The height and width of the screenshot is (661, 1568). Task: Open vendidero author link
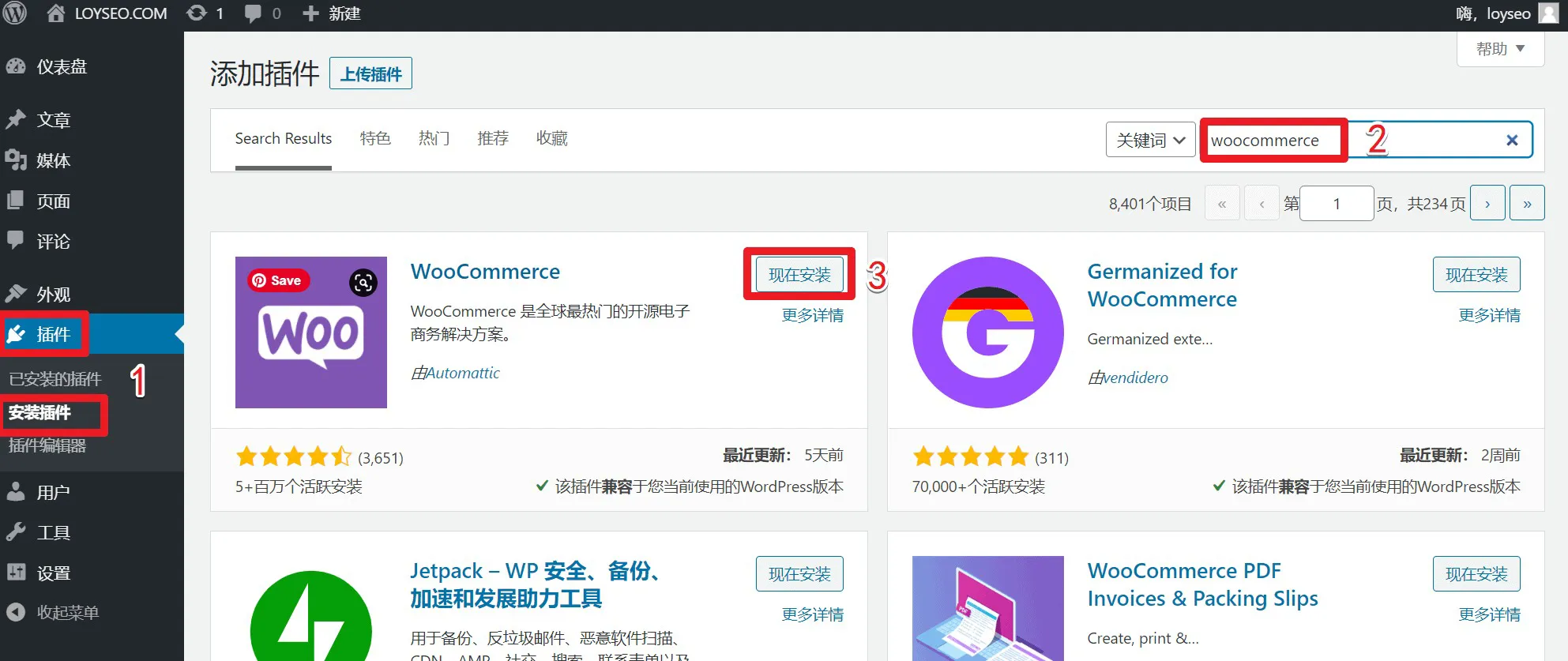[x=1136, y=377]
